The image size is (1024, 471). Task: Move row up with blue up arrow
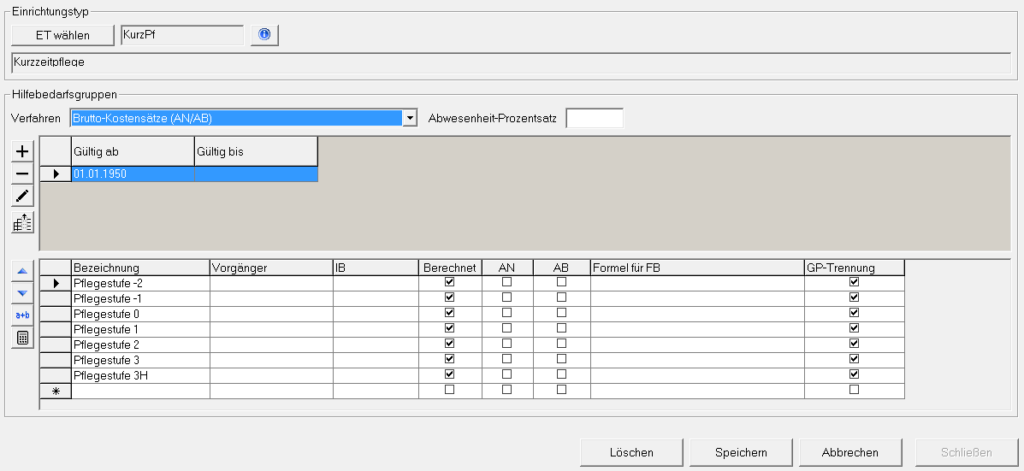point(22,271)
